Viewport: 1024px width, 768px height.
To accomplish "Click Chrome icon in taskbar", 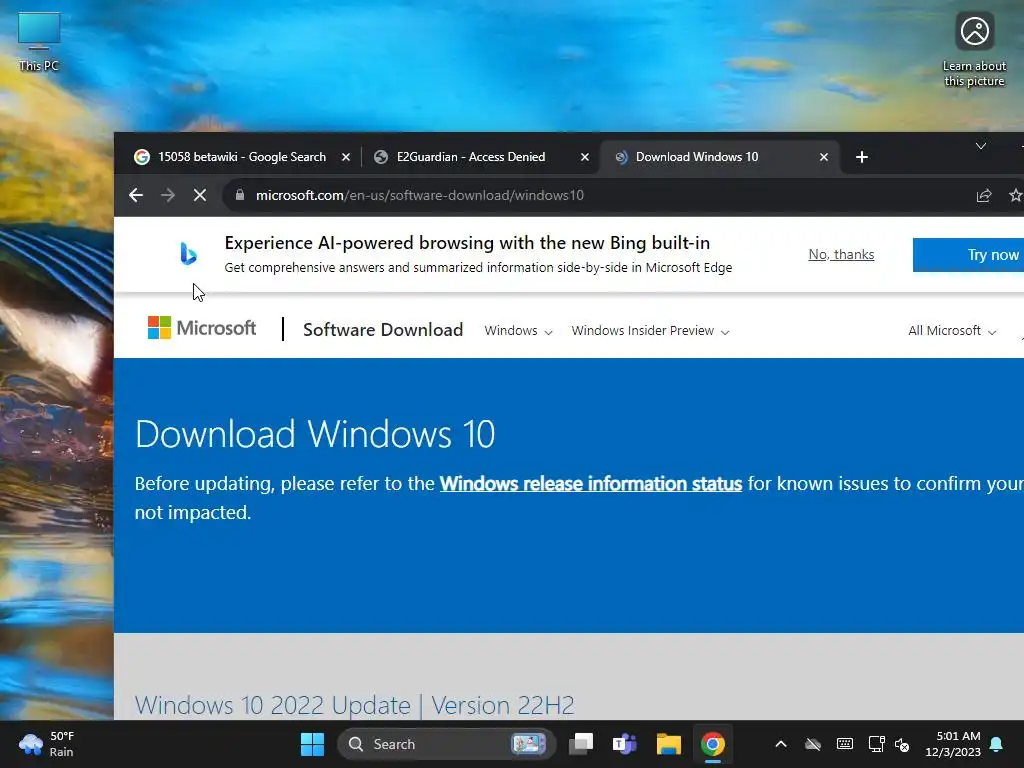I will coord(713,744).
